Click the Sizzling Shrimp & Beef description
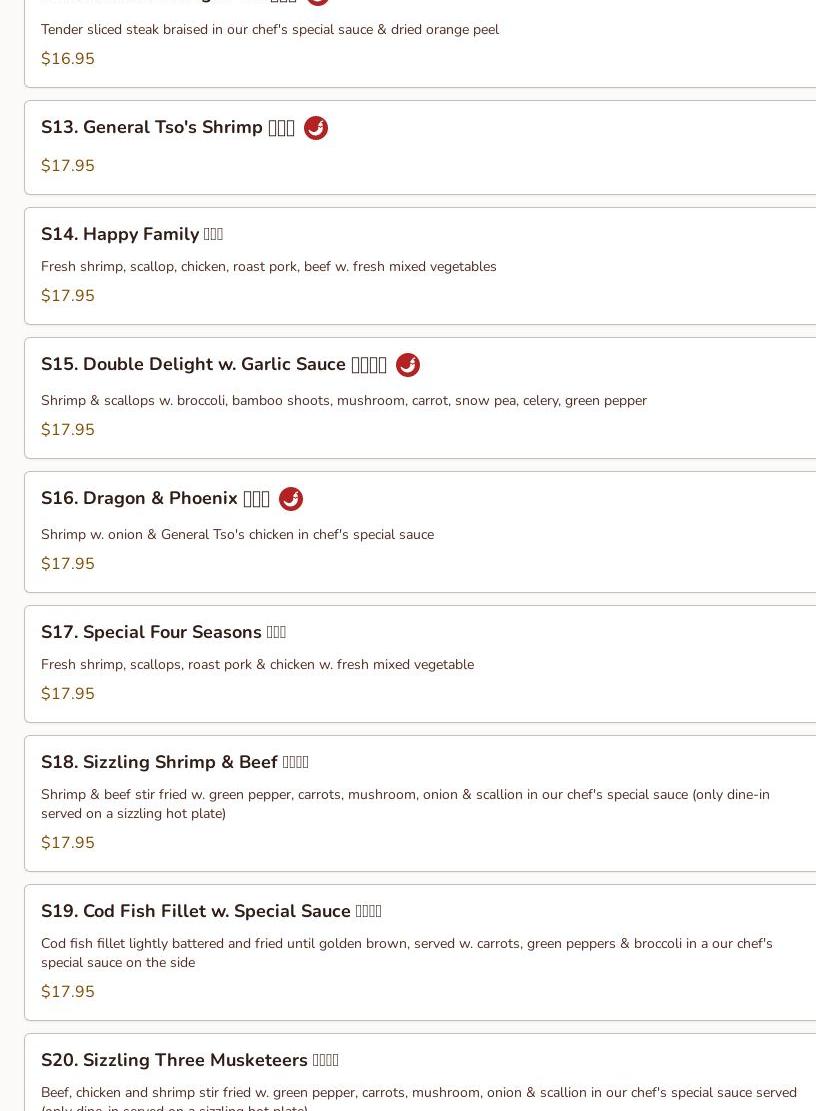Screen dimensions: 816x1111 click(405, 803)
